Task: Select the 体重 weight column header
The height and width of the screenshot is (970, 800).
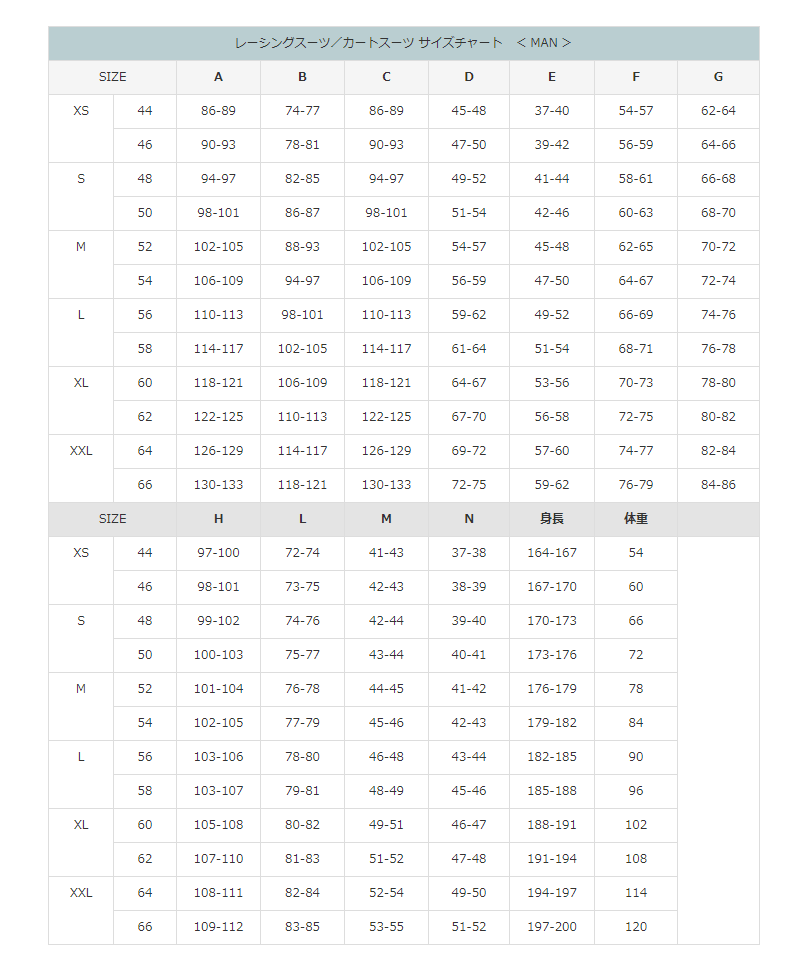Action: (636, 519)
